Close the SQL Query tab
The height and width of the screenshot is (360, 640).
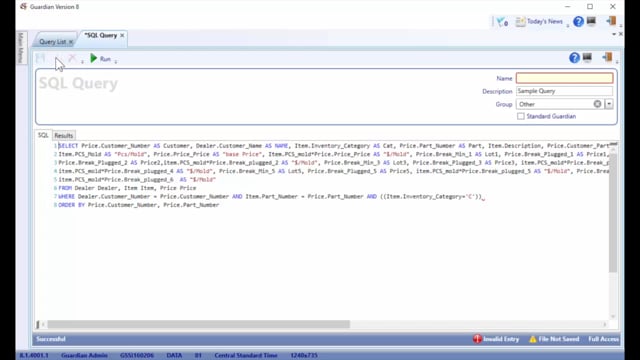tap(122, 36)
